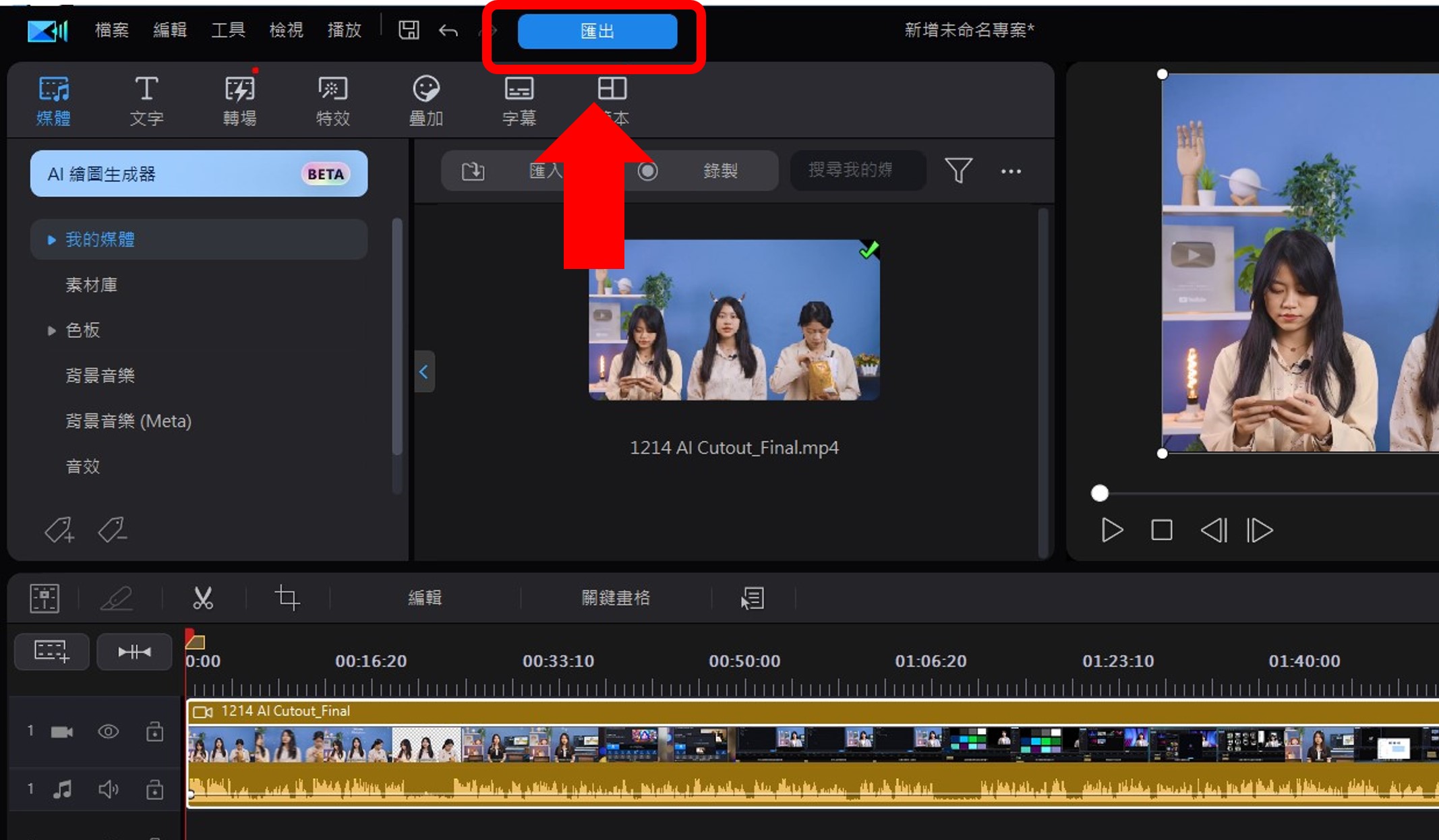
Task: Toggle the lock on the video track
Action: [x=154, y=731]
